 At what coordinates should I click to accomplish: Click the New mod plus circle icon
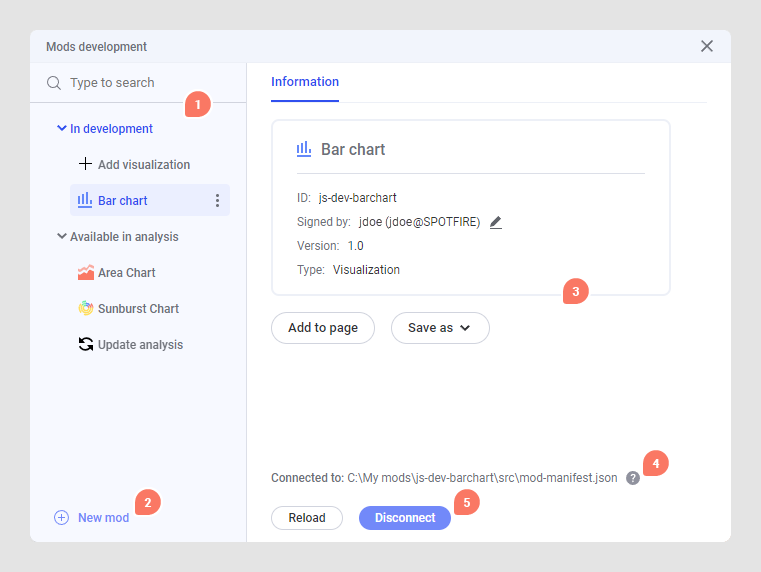pos(62,518)
